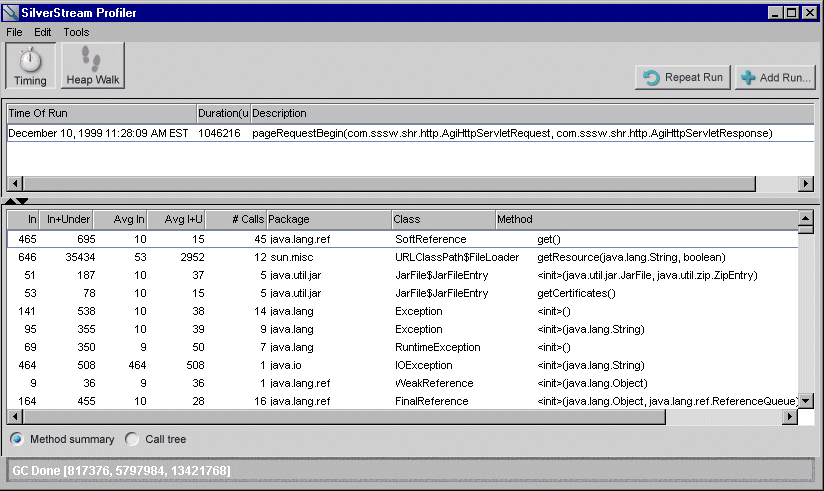
Task: Sort runs by Time Of Run column
Action: click(x=101, y=113)
